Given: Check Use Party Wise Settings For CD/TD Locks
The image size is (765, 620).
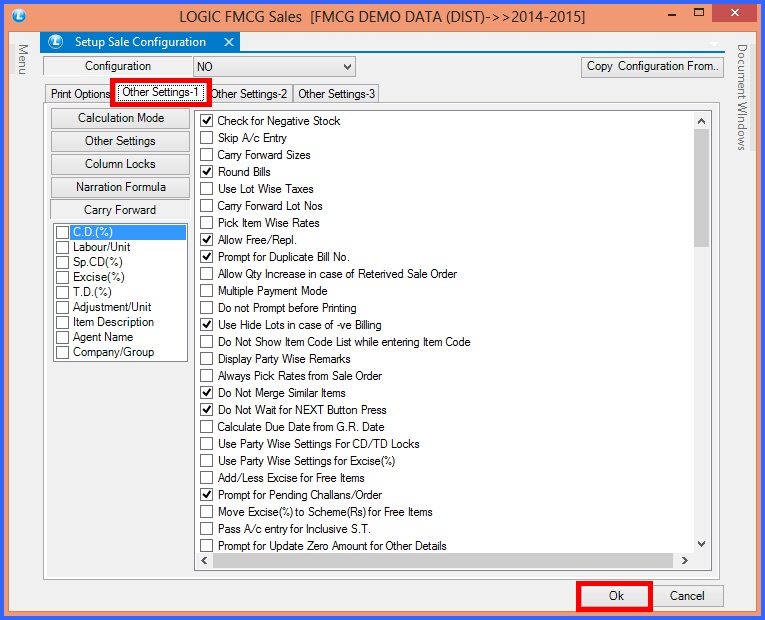Looking at the screenshot, I should pos(207,444).
